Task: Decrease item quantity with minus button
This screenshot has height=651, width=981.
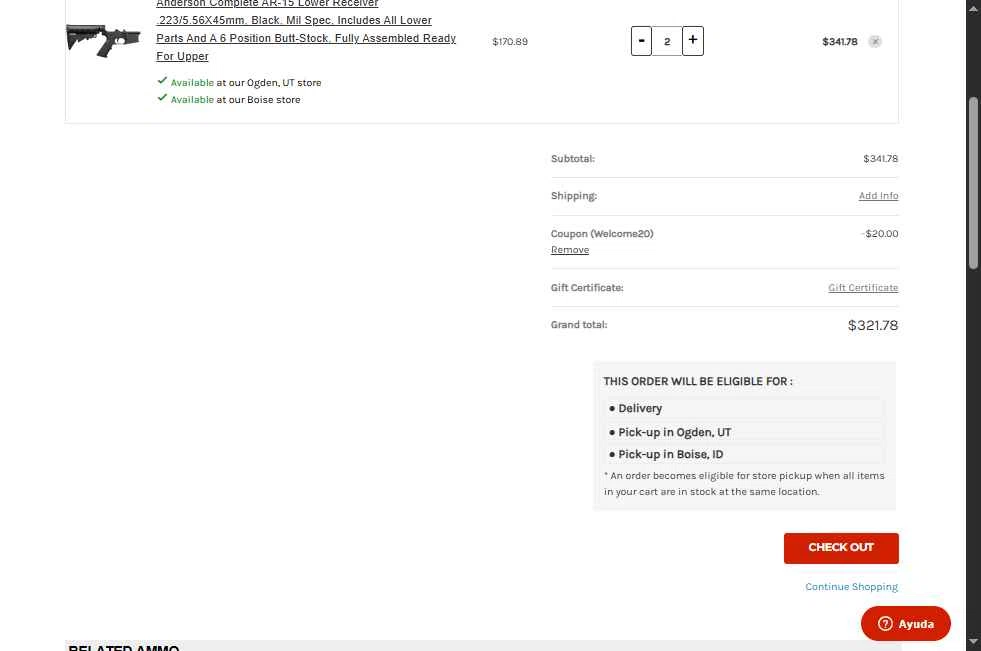Action: coord(641,41)
